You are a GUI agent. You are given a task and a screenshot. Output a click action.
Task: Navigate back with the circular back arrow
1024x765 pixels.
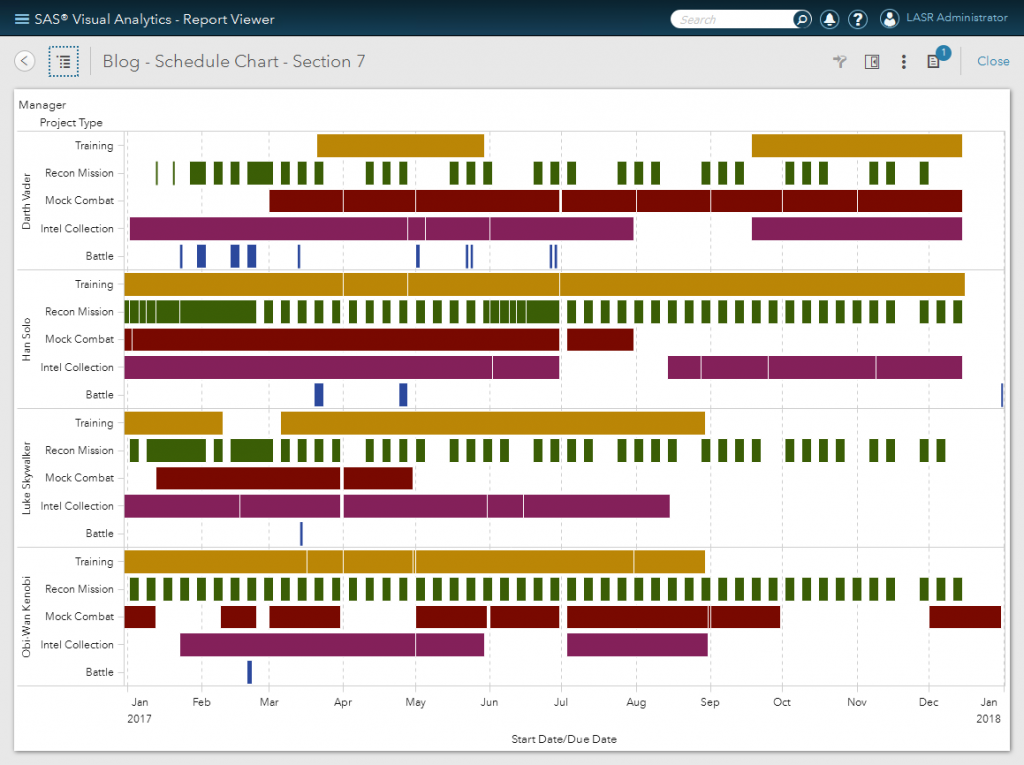24,61
